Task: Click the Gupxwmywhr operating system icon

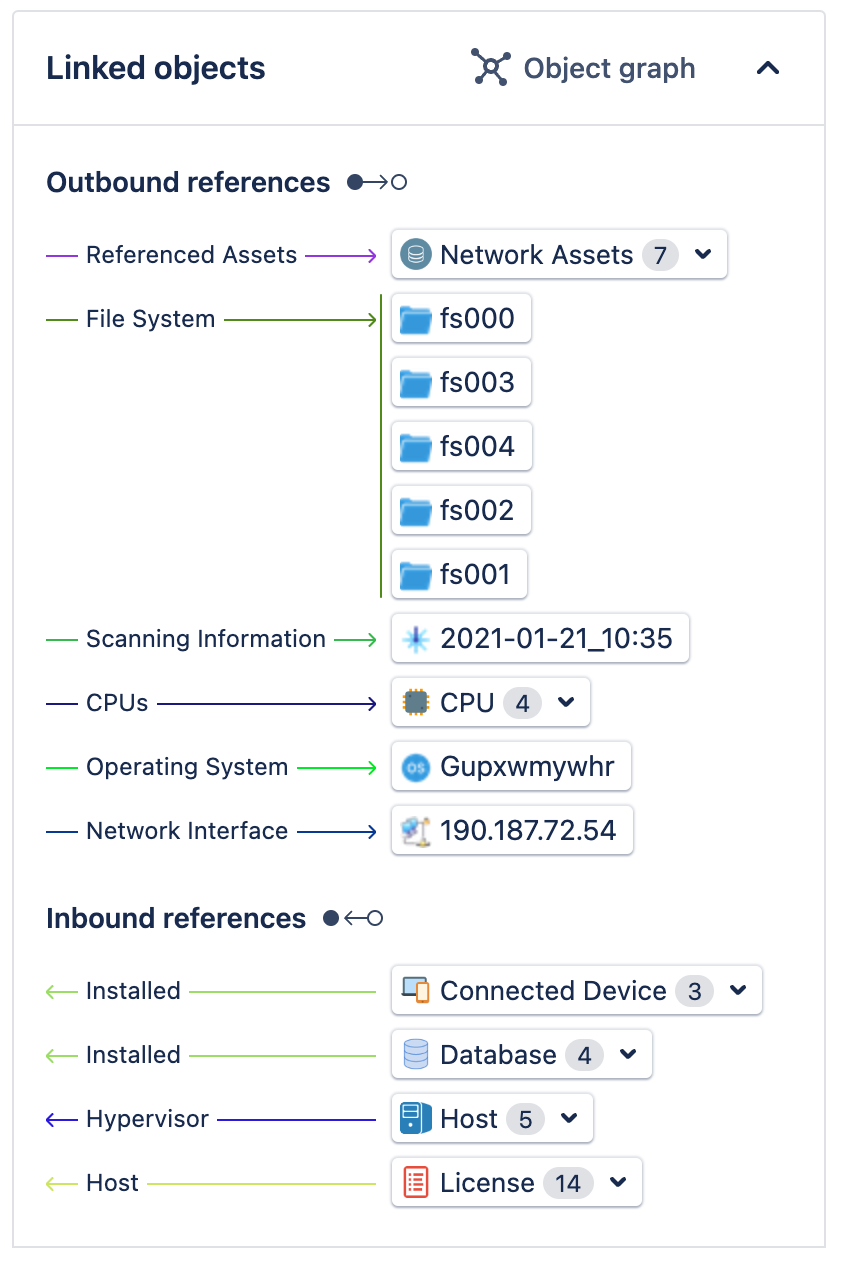Action: pyautogui.click(x=415, y=767)
